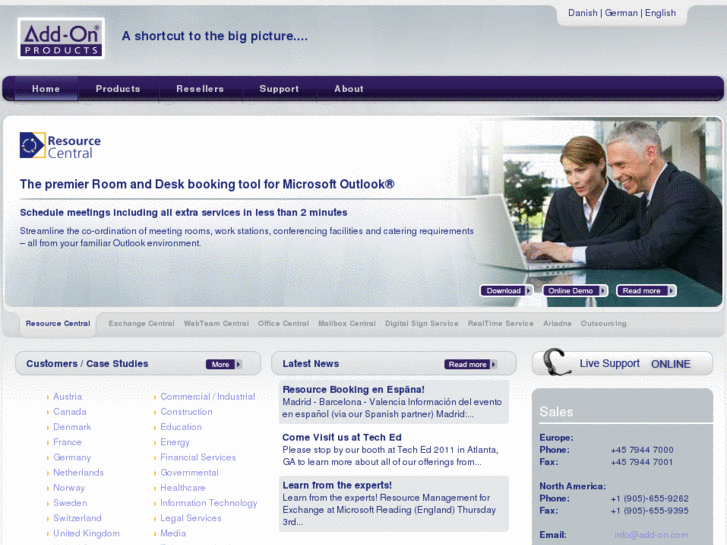
Task: Select the WebTeam Central tab
Action: (x=216, y=323)
